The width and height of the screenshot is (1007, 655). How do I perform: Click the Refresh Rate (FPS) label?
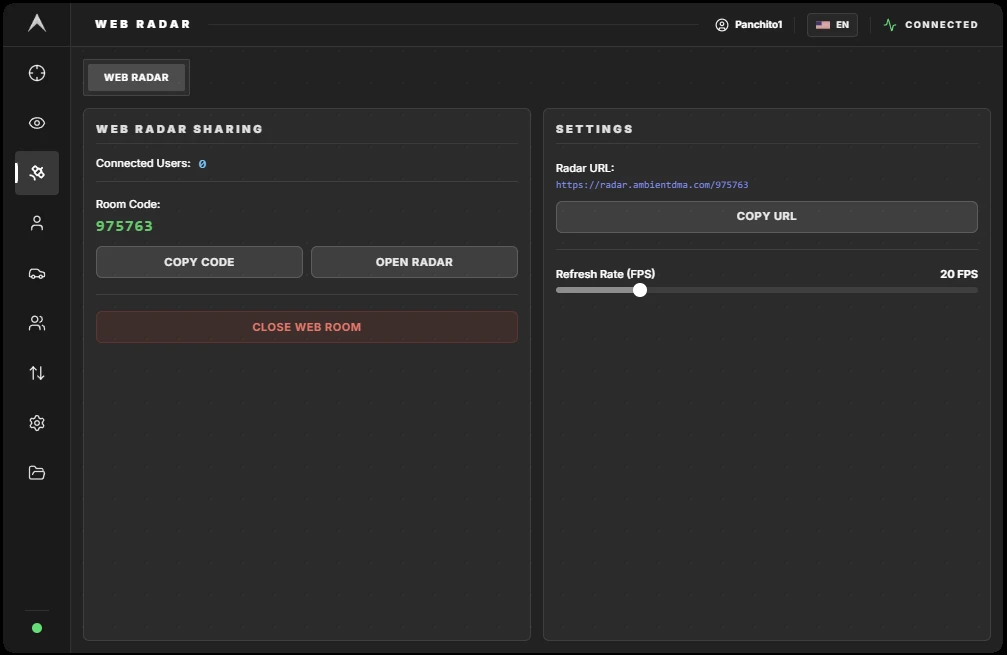[605, 274]
